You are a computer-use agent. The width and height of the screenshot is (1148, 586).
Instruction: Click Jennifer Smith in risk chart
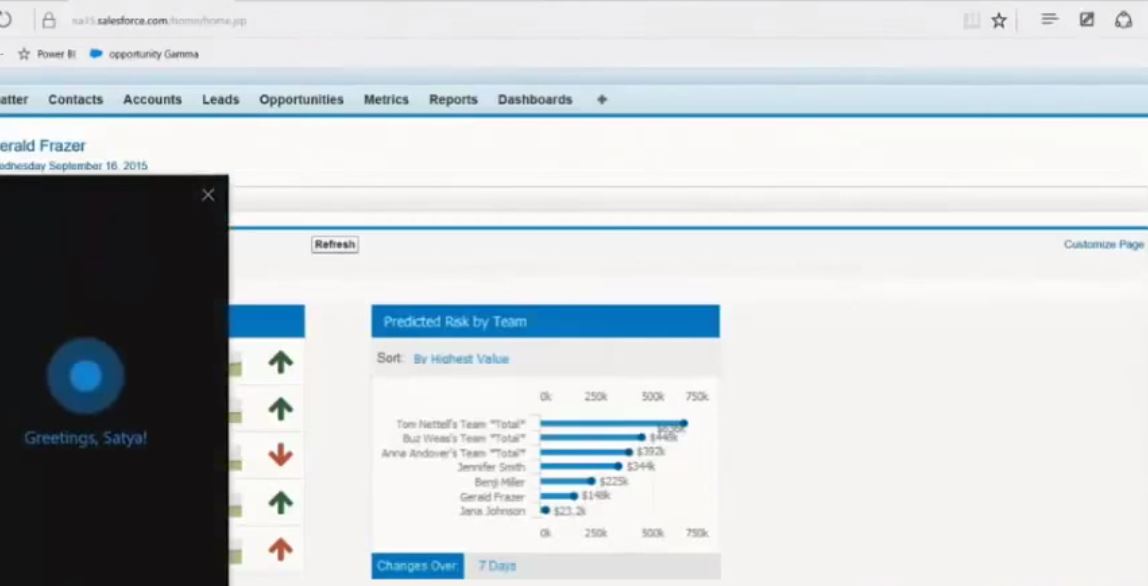[x=491, y=467]
